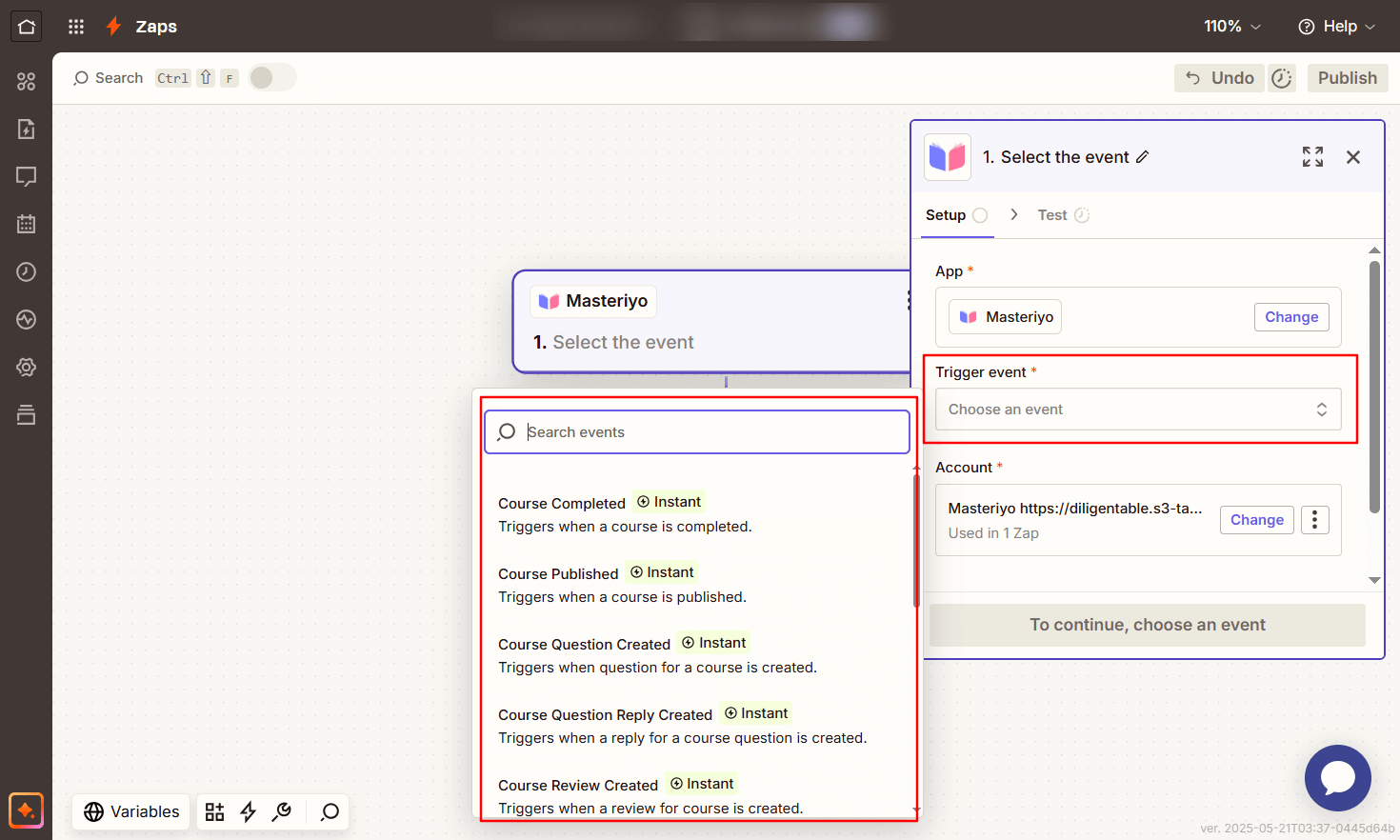Click the lightning bolt icon in bottom toolbar
Screen dimensions: 1400x840
pos(249,811)
